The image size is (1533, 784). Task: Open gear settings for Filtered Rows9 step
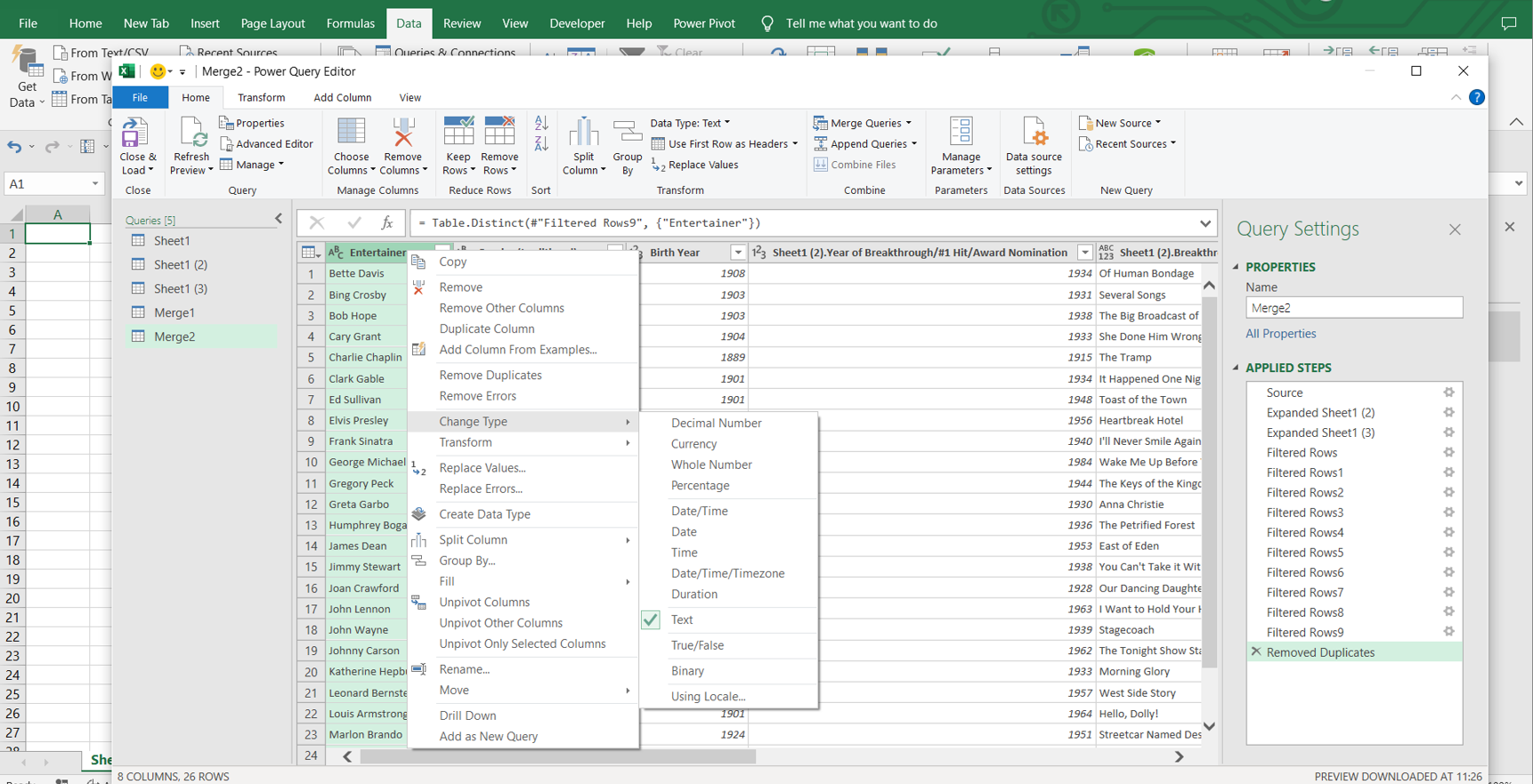click(x=1448, y=632)
